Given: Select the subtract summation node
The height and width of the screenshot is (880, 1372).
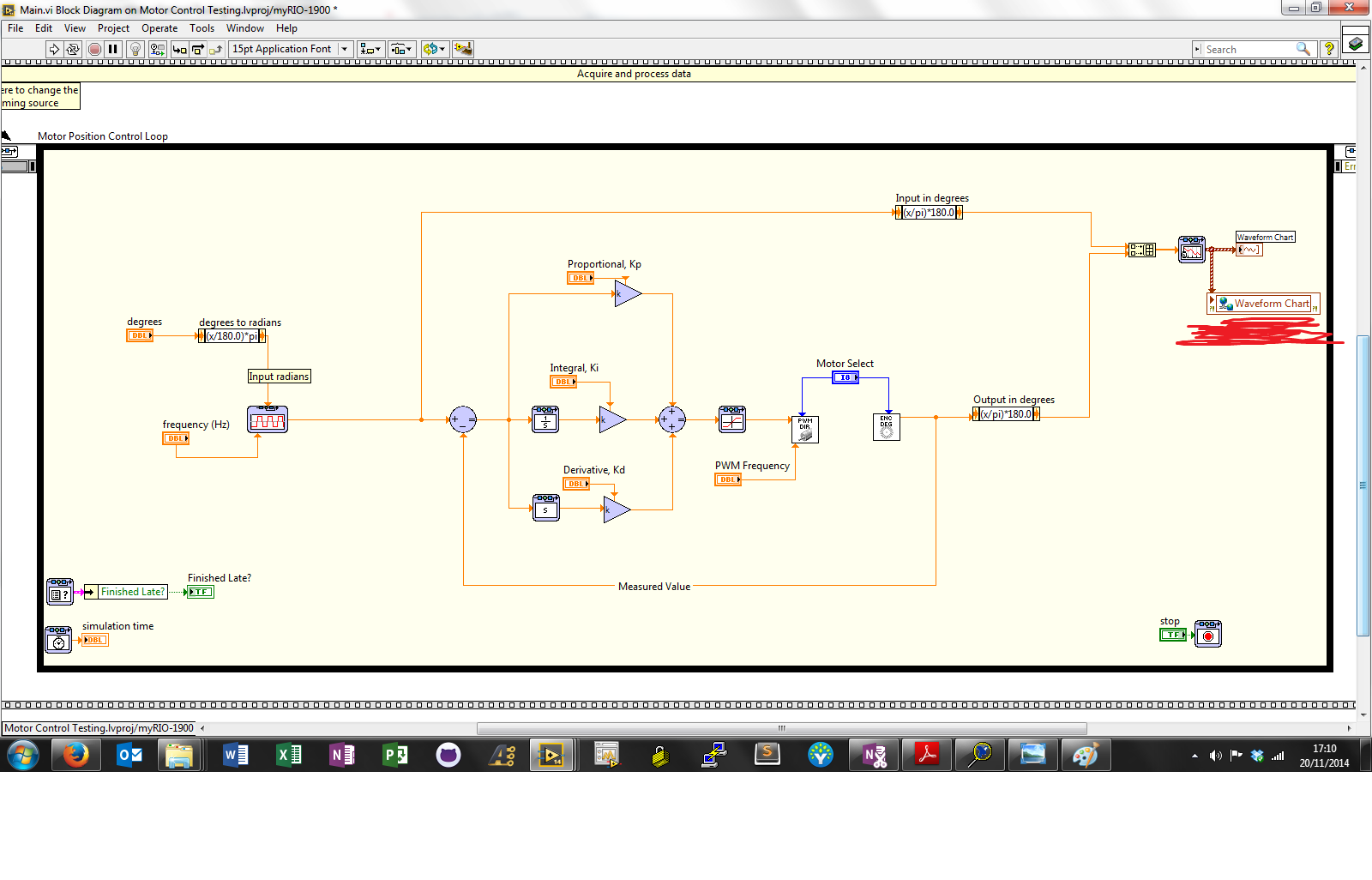Looking at the screenshot, I should point(463,419).
